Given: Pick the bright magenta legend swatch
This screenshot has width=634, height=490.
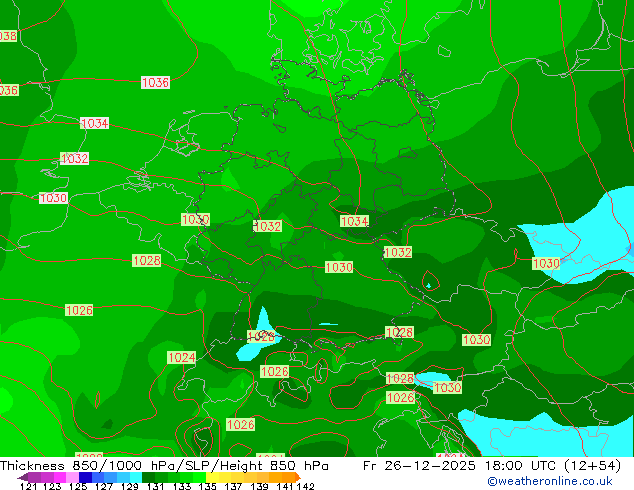Looking at the screenshot, I should point(59,477).
